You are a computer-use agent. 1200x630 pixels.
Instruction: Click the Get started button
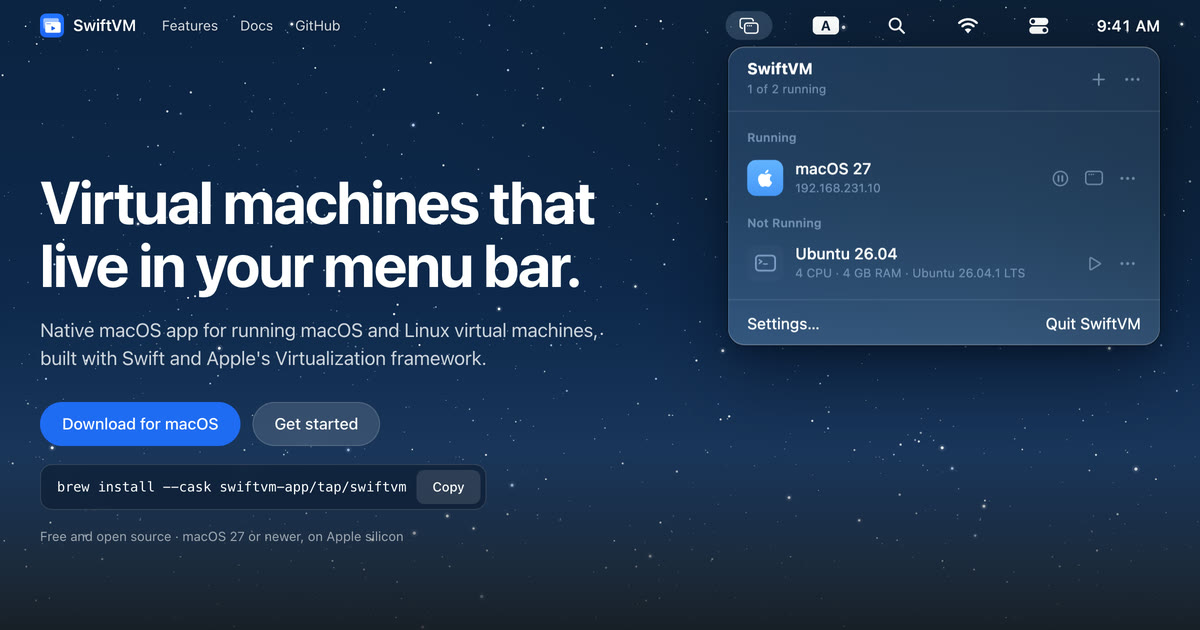click(x=316, y=424)
